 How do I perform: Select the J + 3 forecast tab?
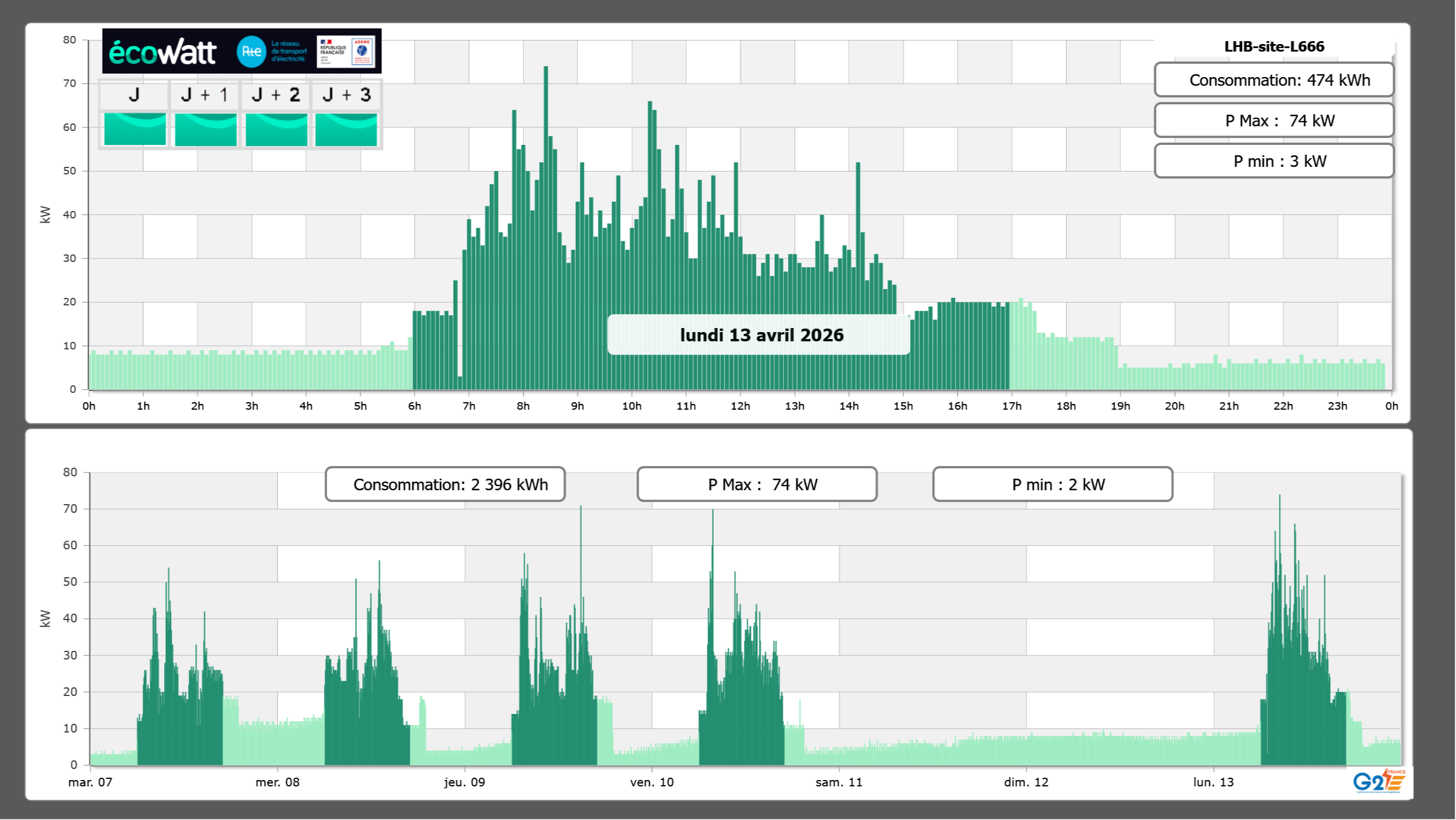pos(346,95)
